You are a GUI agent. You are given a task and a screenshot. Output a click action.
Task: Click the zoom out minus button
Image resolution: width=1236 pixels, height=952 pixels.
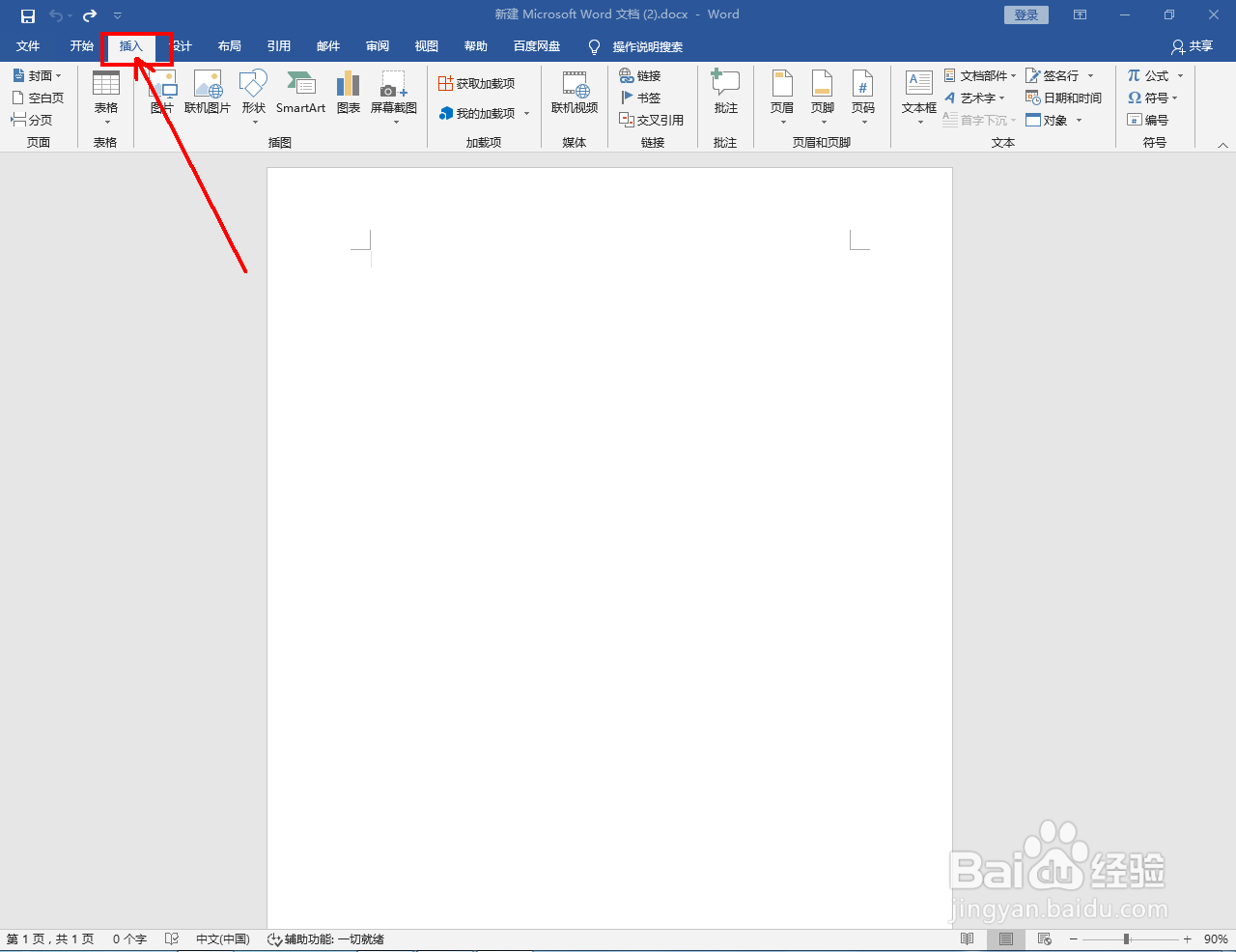[1073, 939]
